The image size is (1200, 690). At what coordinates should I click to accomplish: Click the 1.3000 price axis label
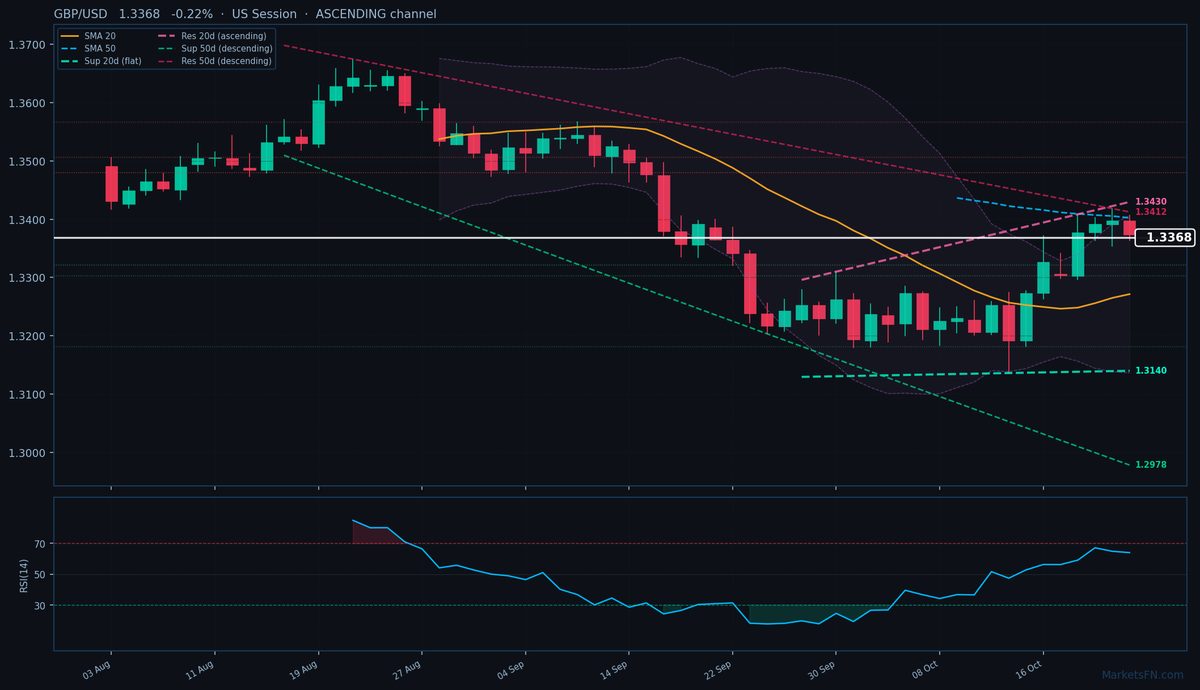[x=26, y=453]
